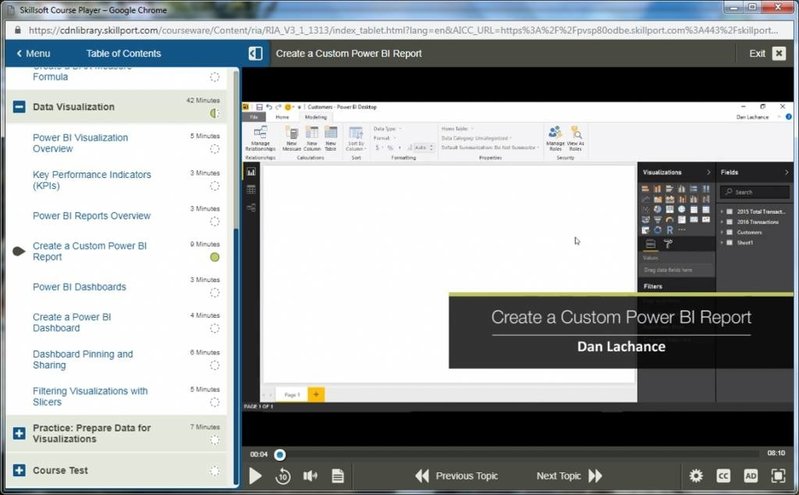Open Report view icon in left rail
The height and width of the screenshot is (495, 799).
point(251,172)
